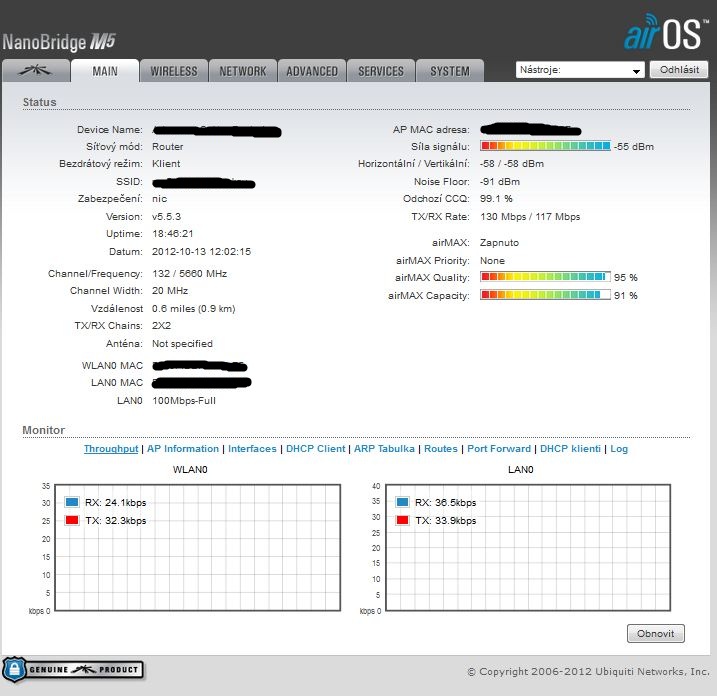717x696 pixels.
Task: Click the WLAN0 throughput graph
Action: pyautogui.click(x=198, y=547)
